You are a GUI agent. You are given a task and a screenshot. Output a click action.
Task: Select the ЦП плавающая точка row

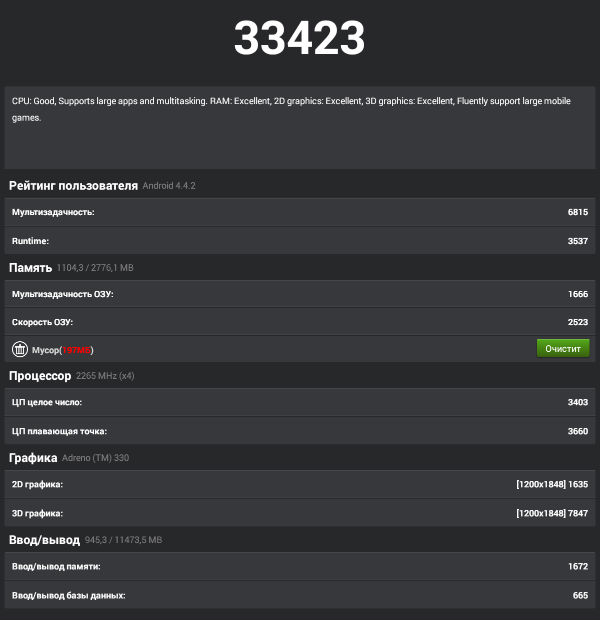tap(299, 431)
